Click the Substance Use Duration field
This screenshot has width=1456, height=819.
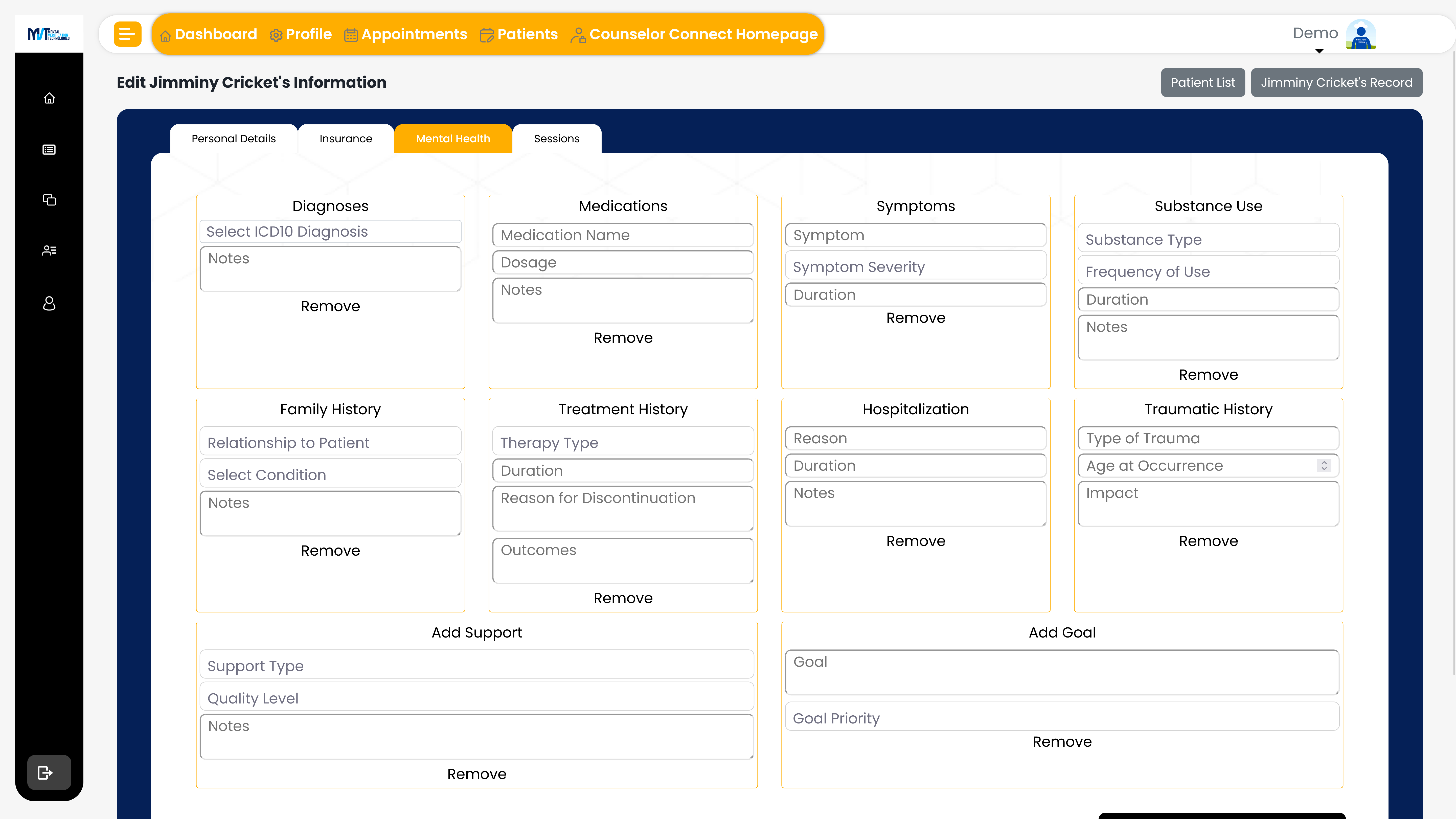click(1209, 300)
